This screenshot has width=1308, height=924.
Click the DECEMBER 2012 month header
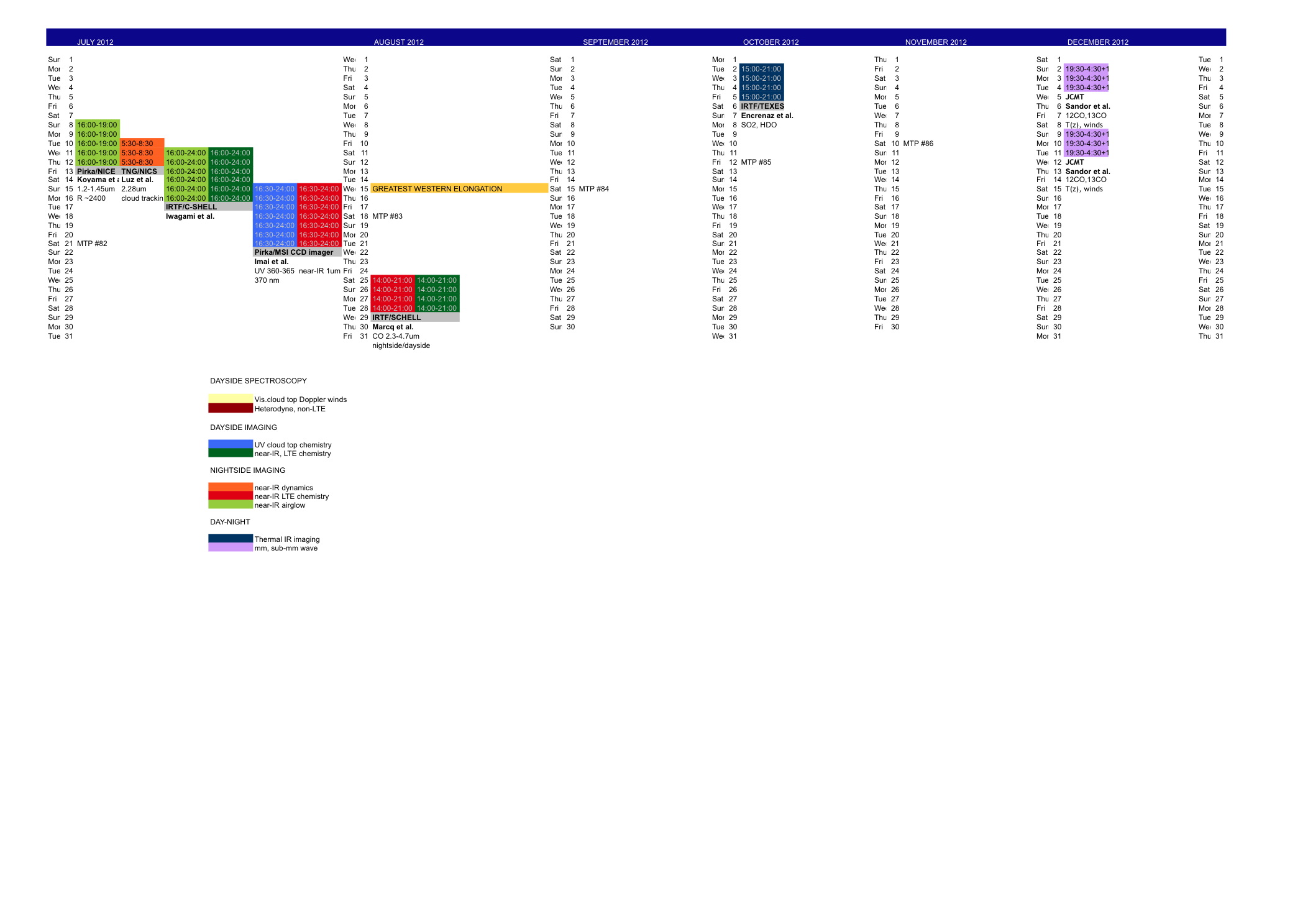click(x=1097, y=42)
